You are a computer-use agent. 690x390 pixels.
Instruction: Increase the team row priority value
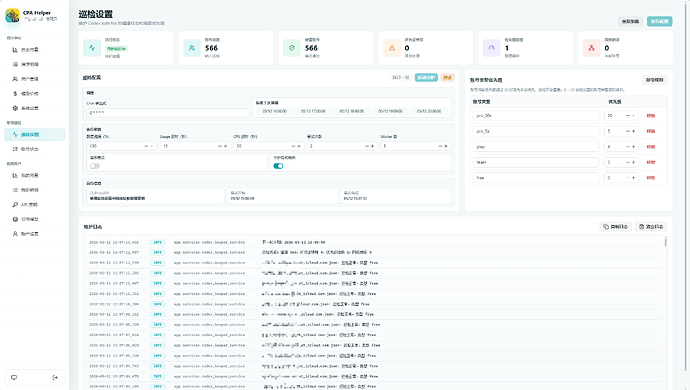coord(634,162)
